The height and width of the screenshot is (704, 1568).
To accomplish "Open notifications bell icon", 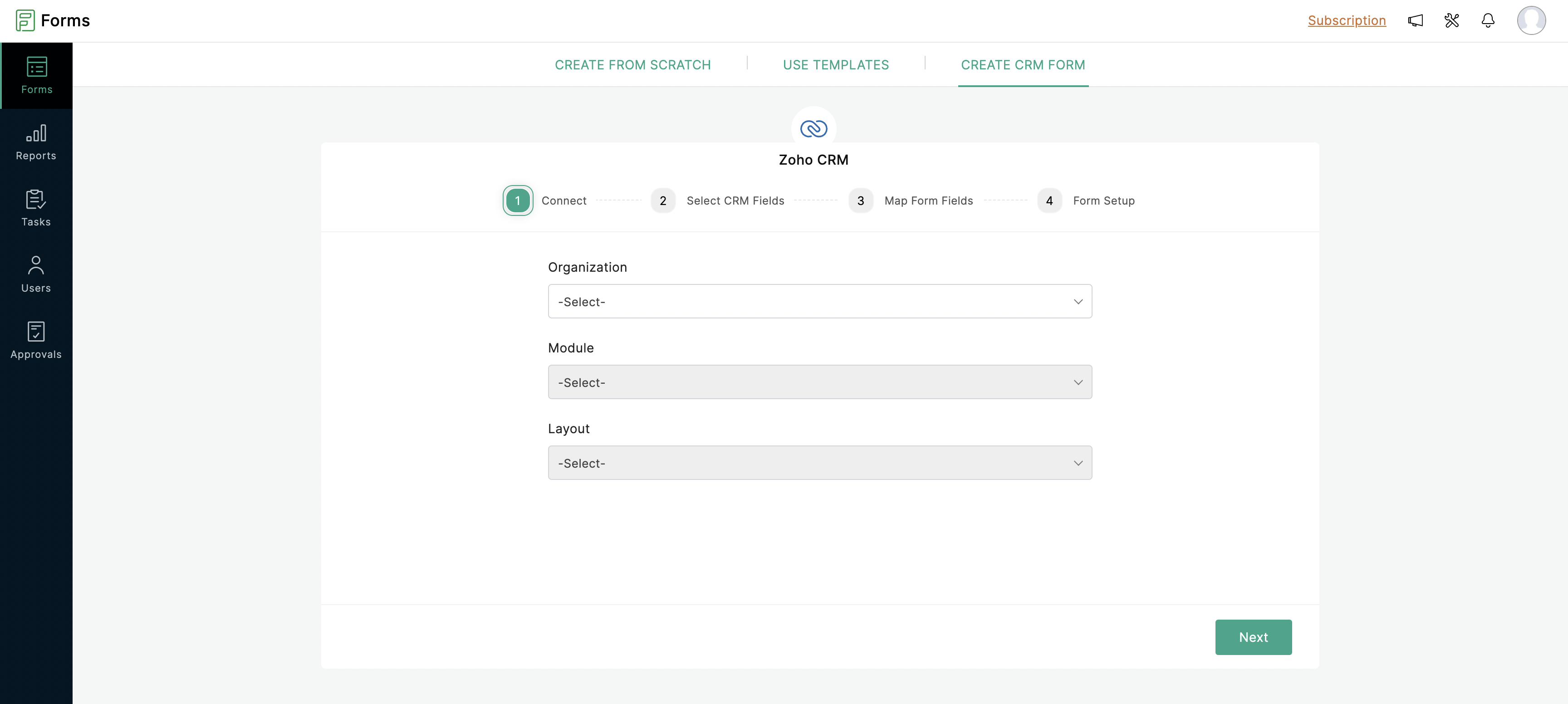I will pos(1488,21).
